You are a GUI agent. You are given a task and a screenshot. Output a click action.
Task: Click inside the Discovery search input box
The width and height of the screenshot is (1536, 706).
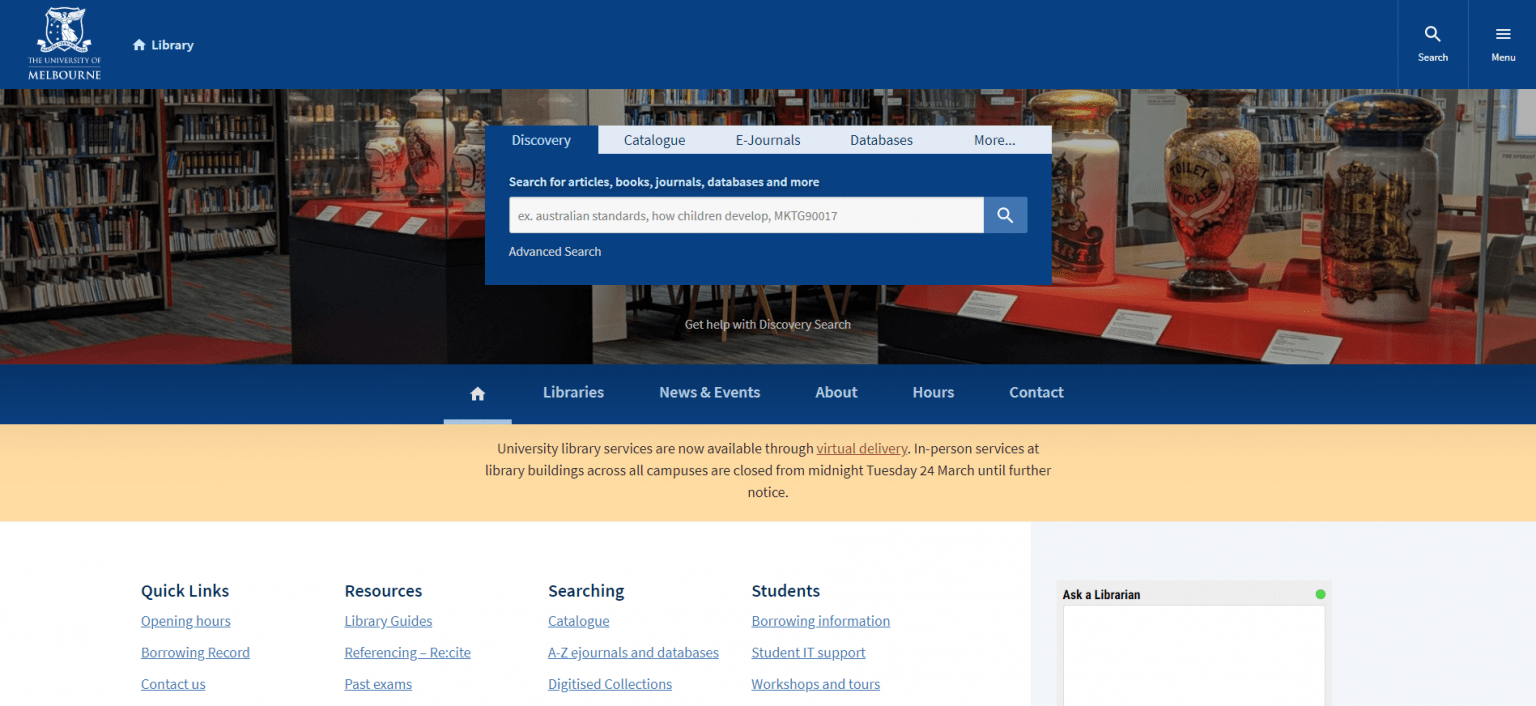(745, 214)
